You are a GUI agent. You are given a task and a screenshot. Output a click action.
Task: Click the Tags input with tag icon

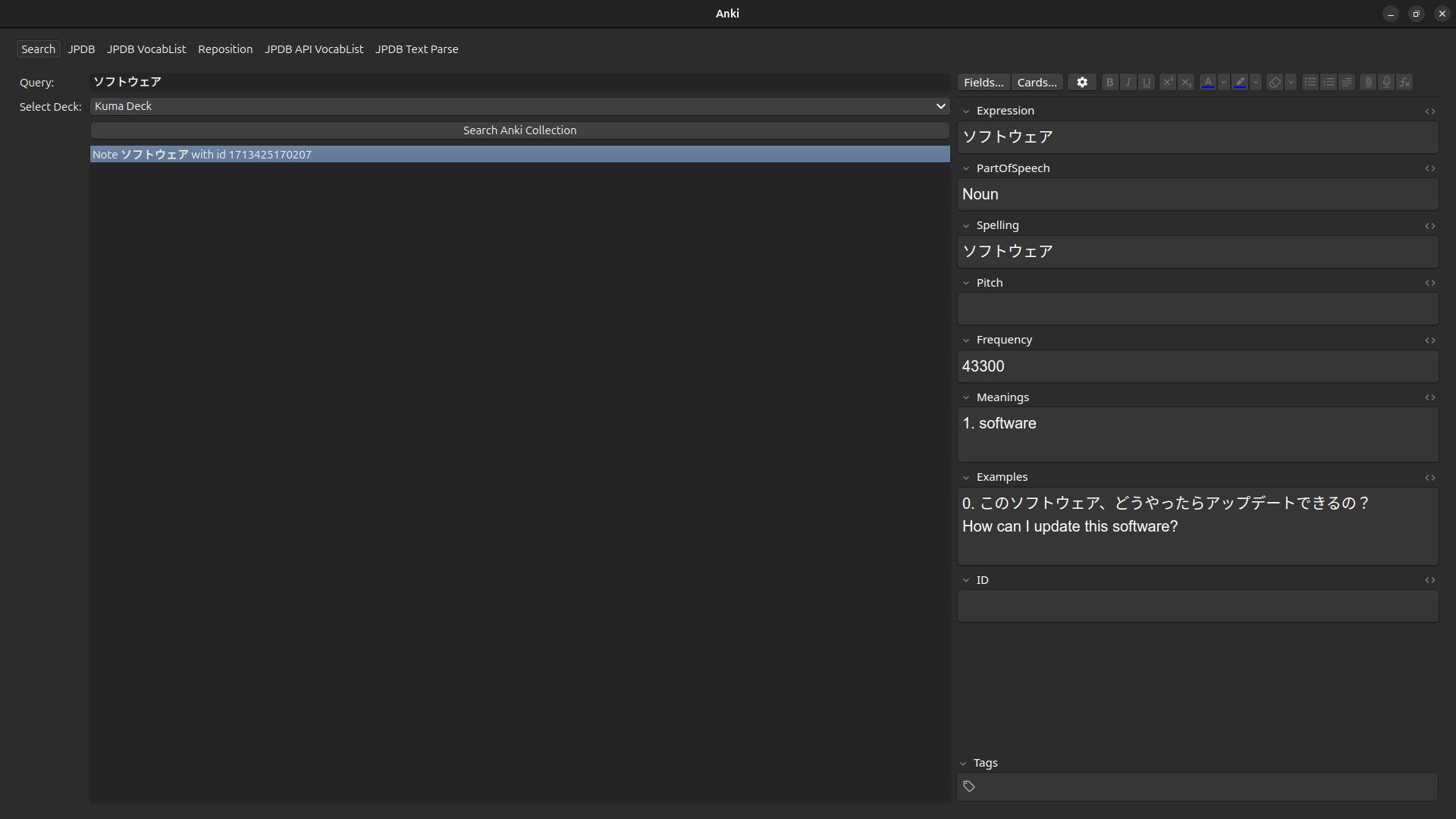coord(1197,786)
